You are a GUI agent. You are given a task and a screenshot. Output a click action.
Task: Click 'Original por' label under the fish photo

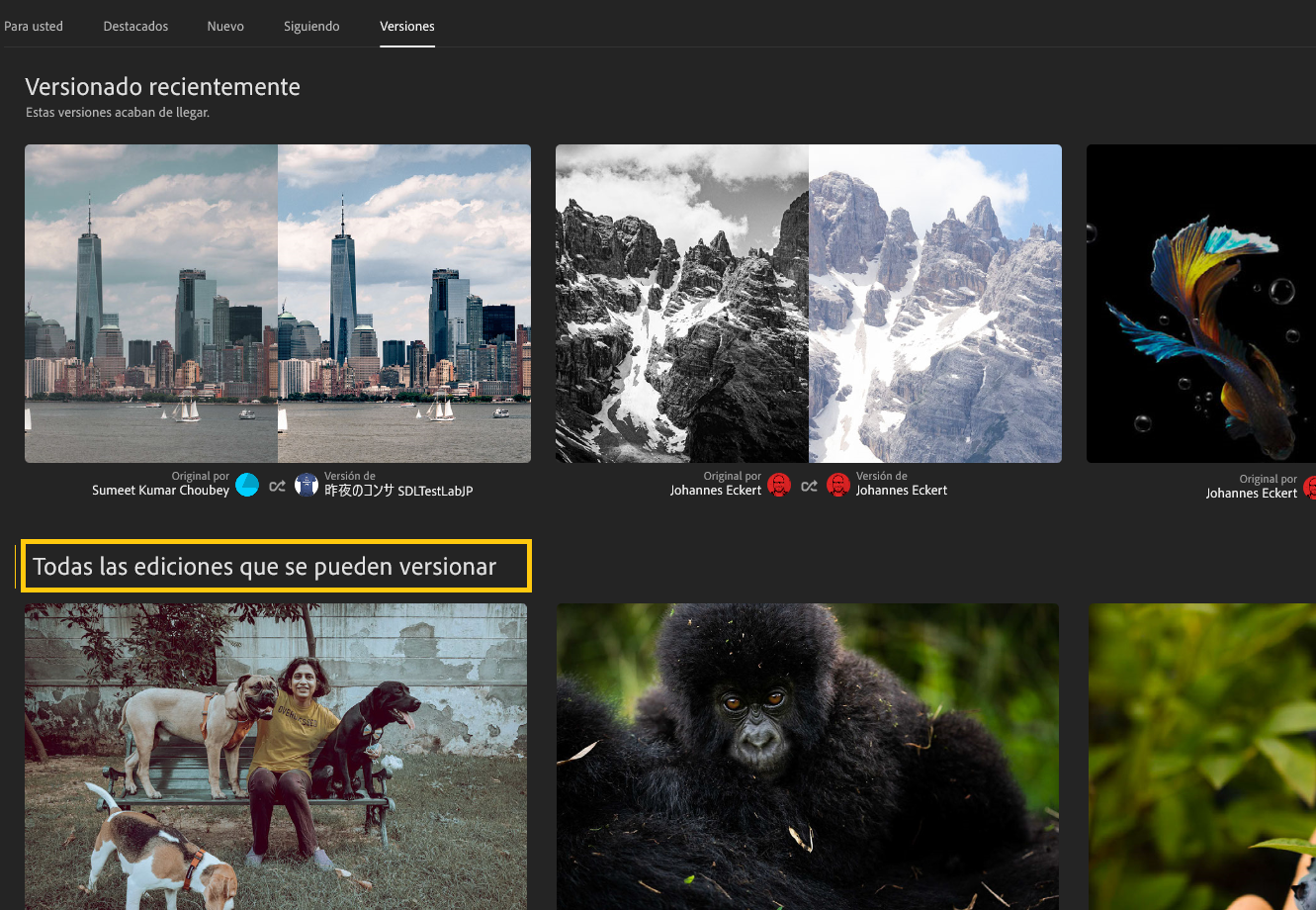pos(1269,479)
